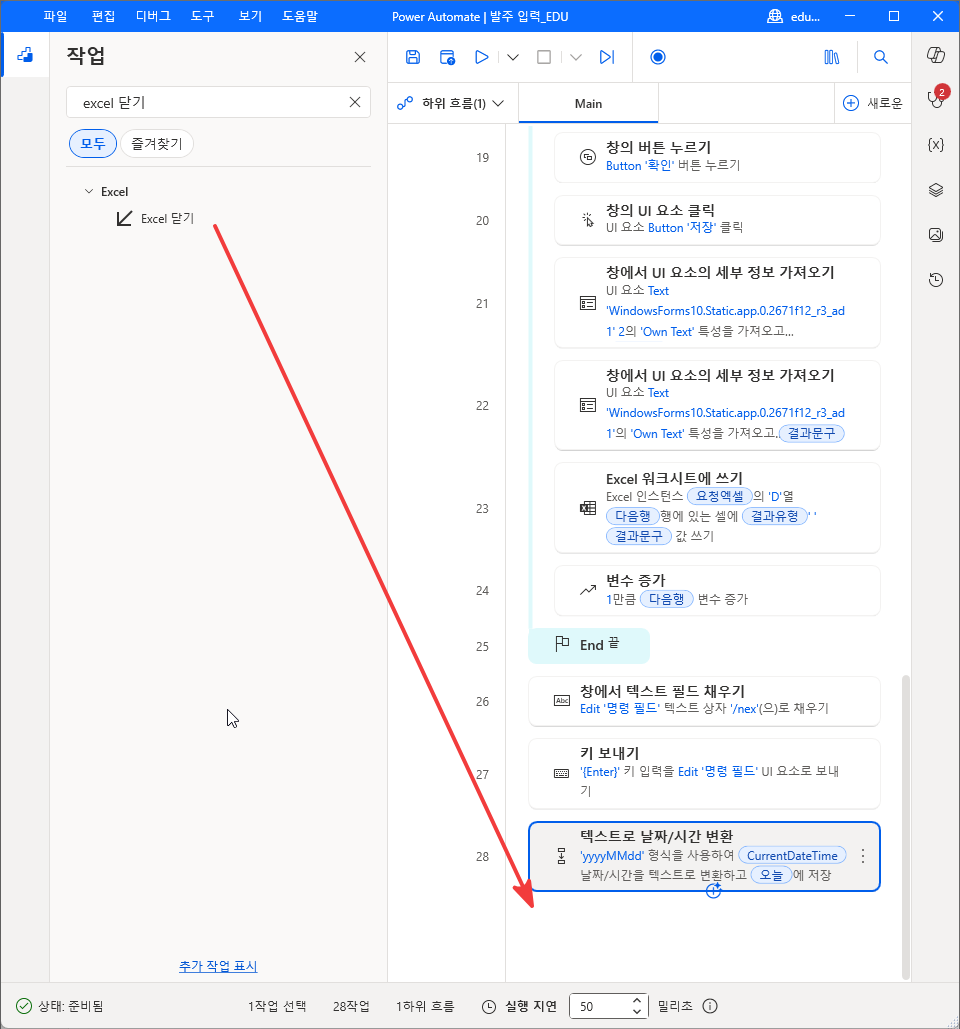
Task: Run the flow with the play icon
Action: (x=482, y=57)
